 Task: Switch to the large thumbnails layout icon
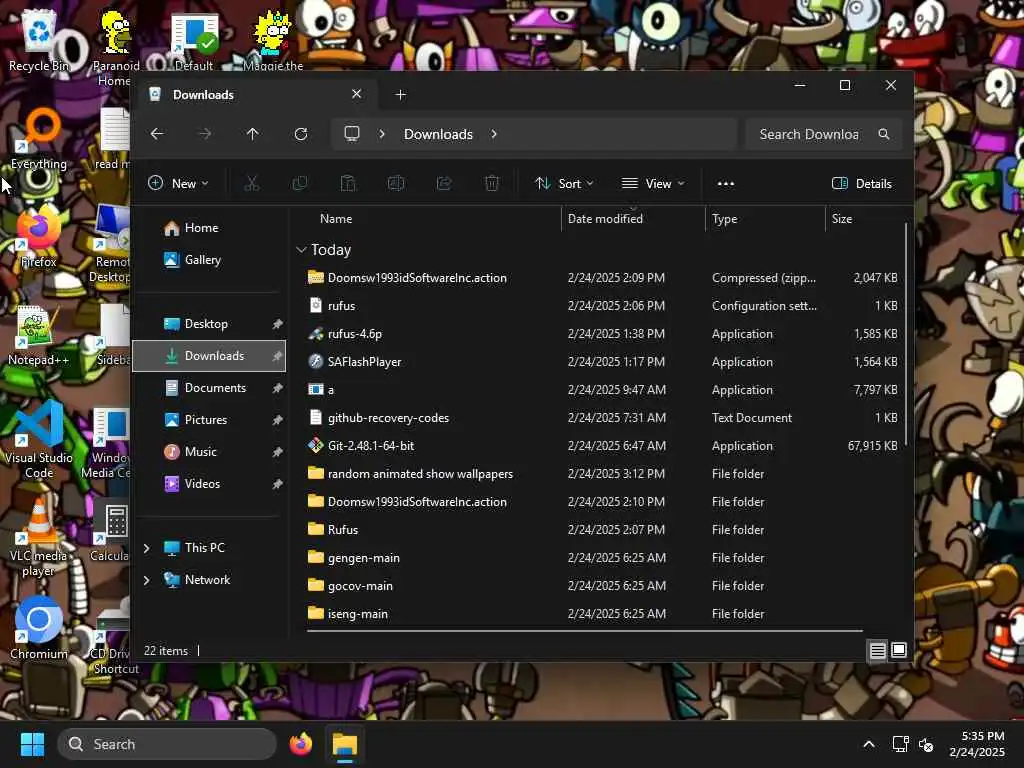(899, 650)
